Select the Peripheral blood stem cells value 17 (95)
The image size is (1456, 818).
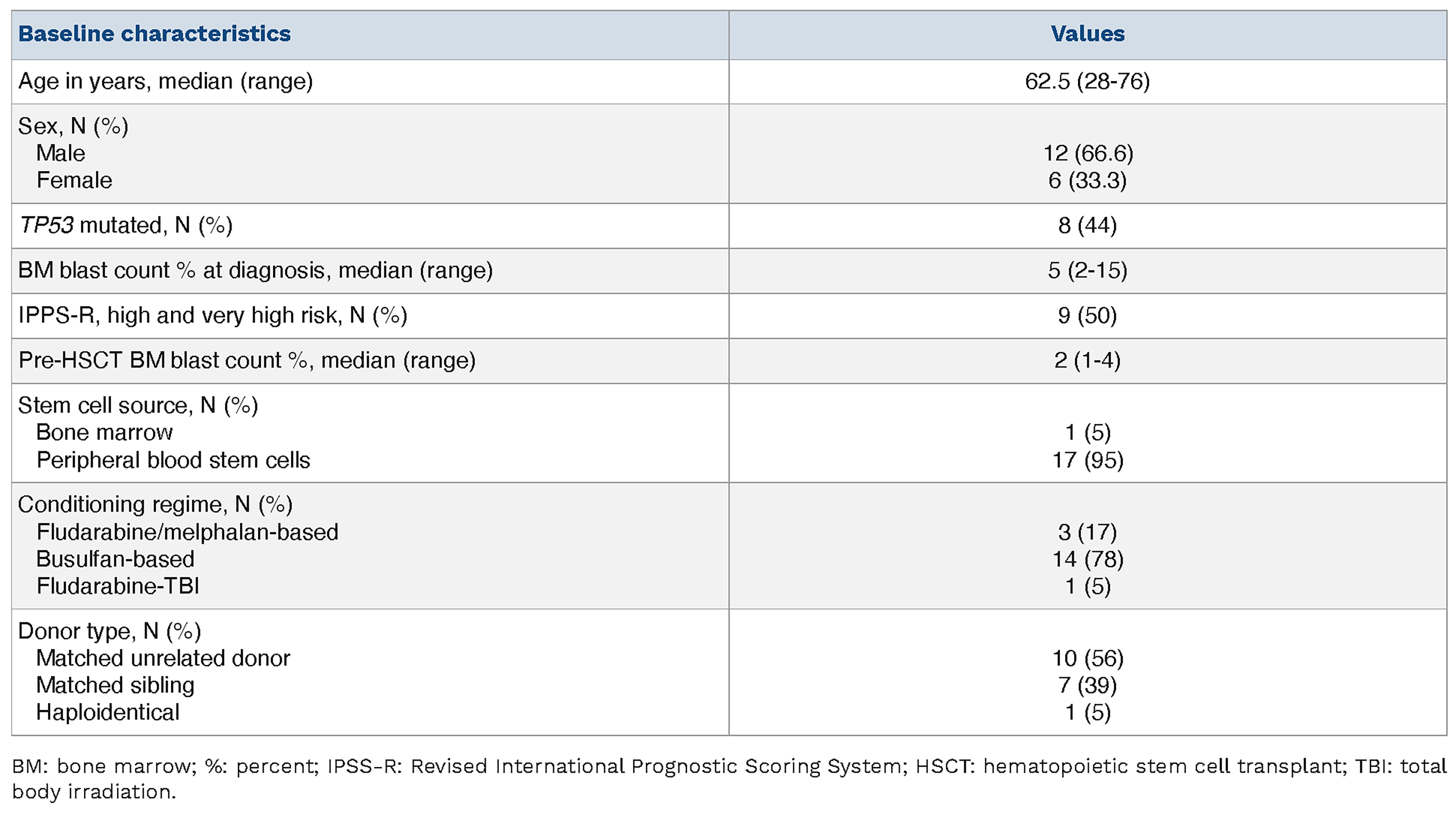tap(1087, 460)
